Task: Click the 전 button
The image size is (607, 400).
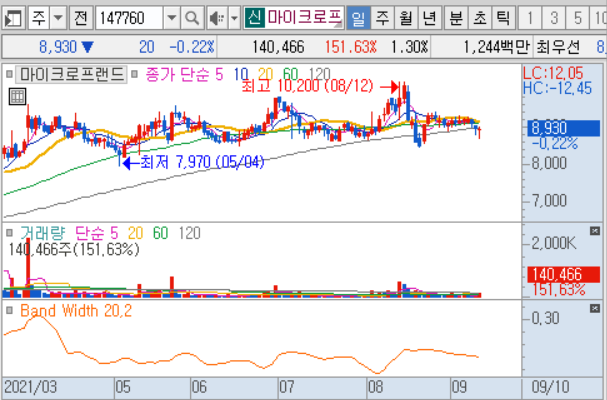Action: (81, 18)
